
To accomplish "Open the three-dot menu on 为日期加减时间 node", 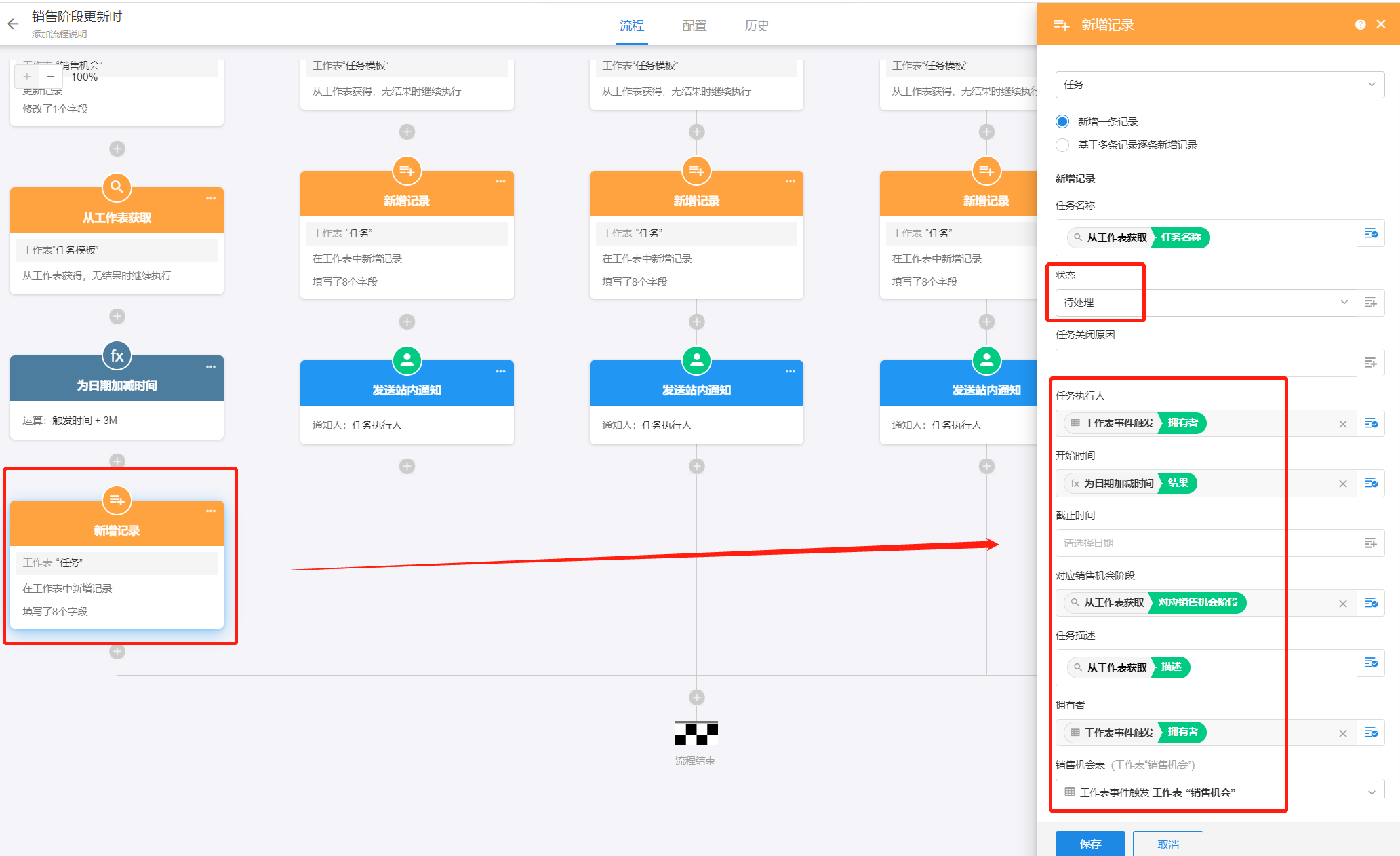I will tap(211, 366).
